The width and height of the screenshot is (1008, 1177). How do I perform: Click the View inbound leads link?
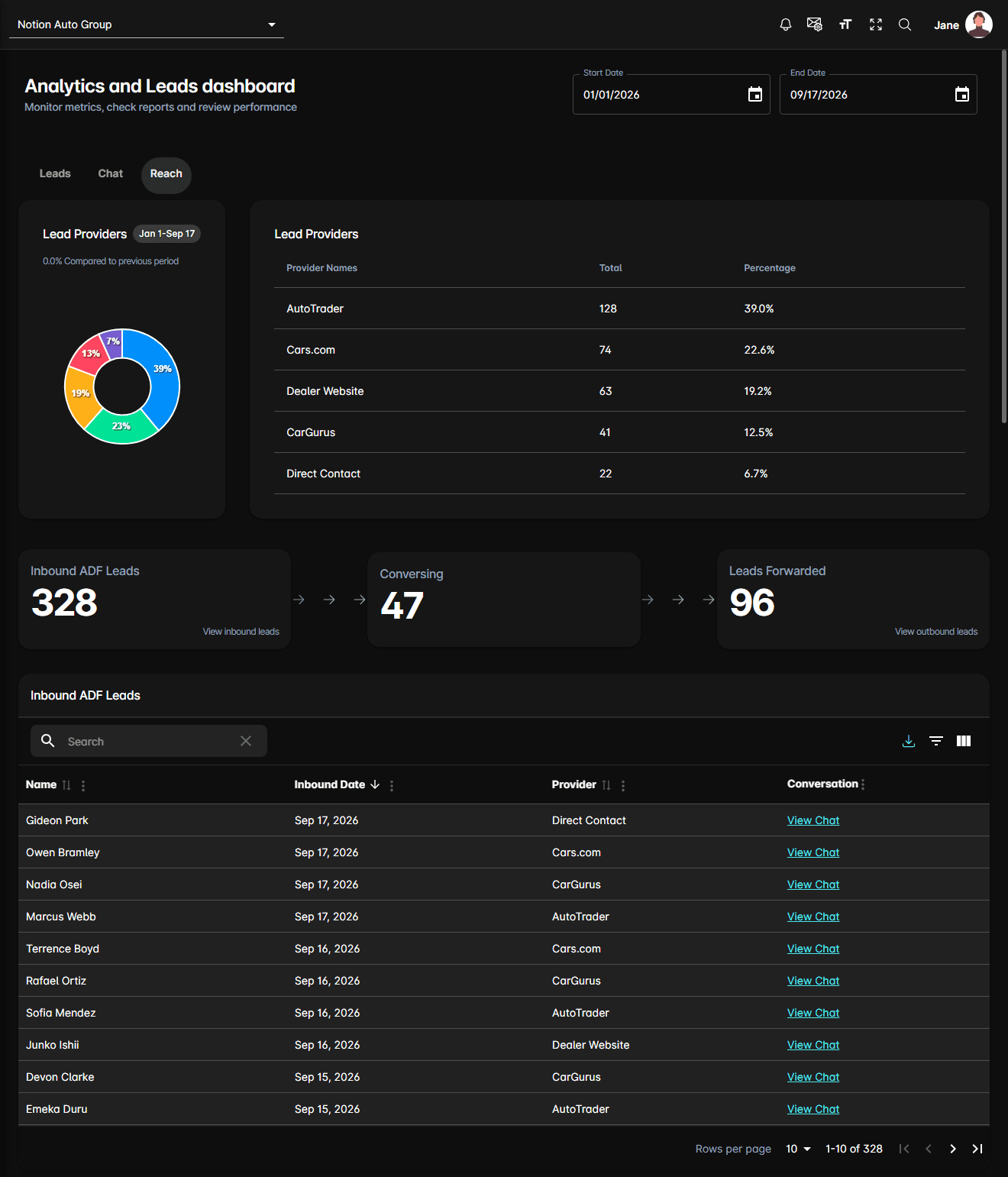(x=241, y=632)
